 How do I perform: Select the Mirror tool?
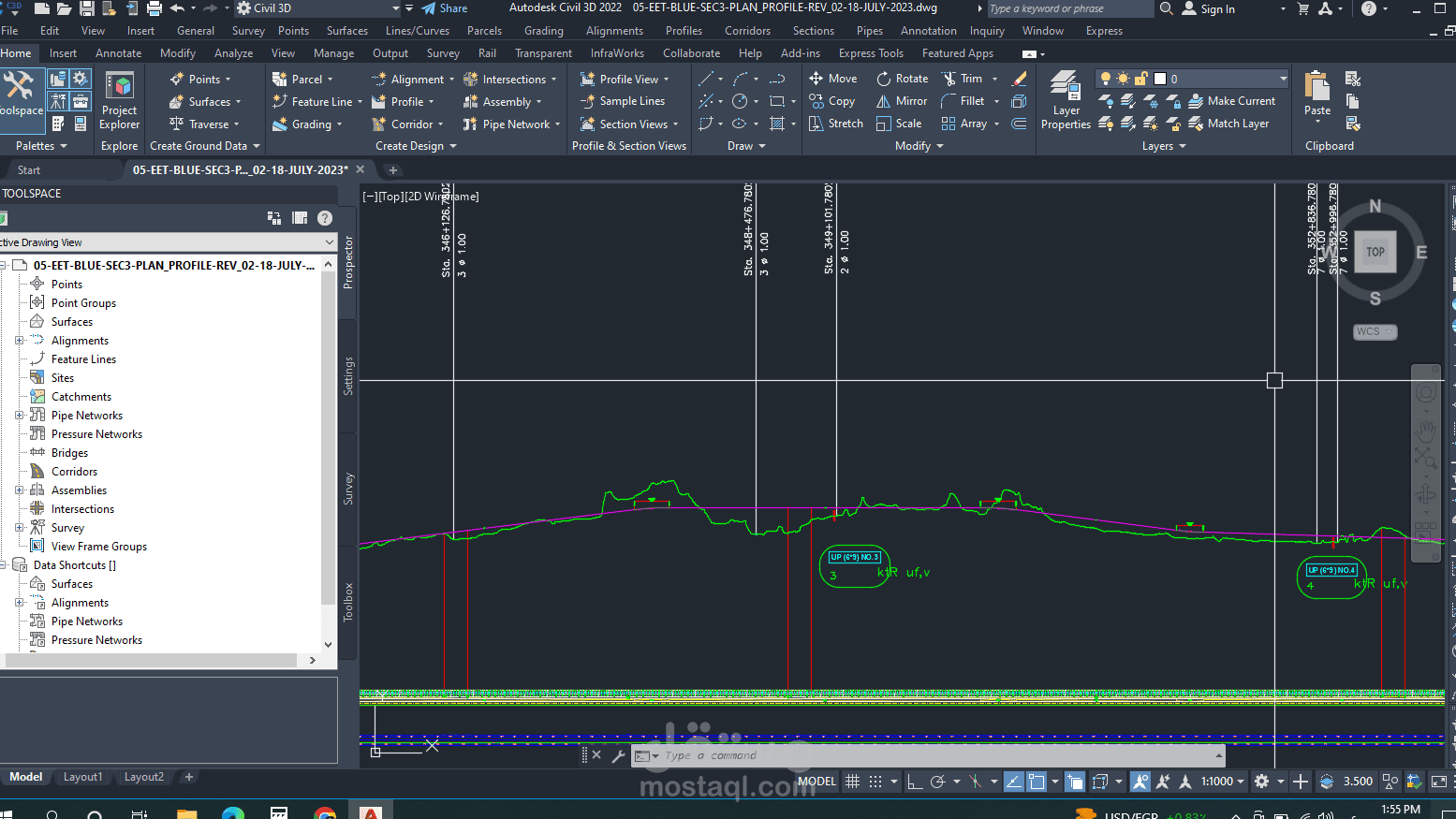(x=901, y=101)
